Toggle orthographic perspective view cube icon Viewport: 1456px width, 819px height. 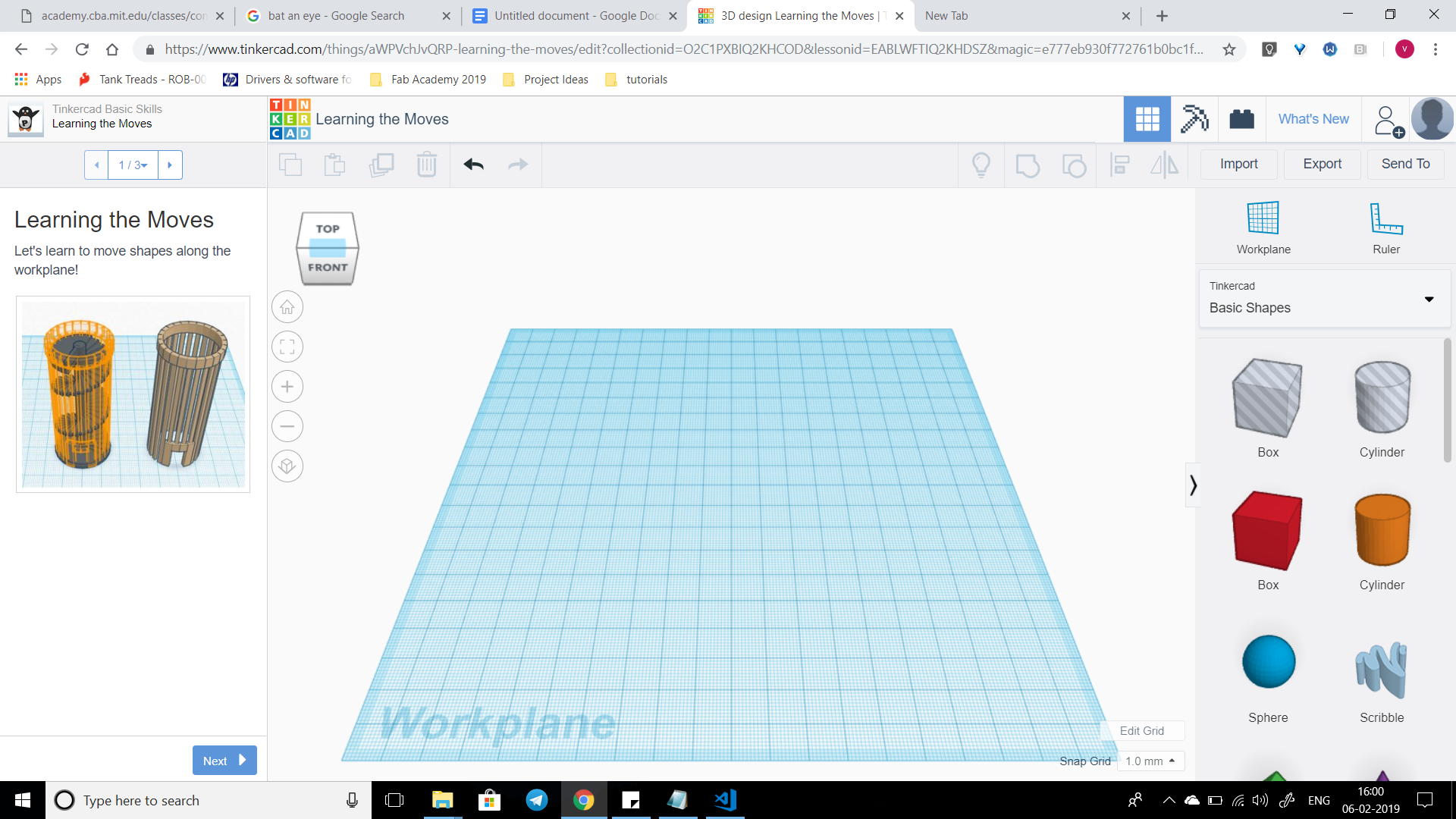coord(287,466)
